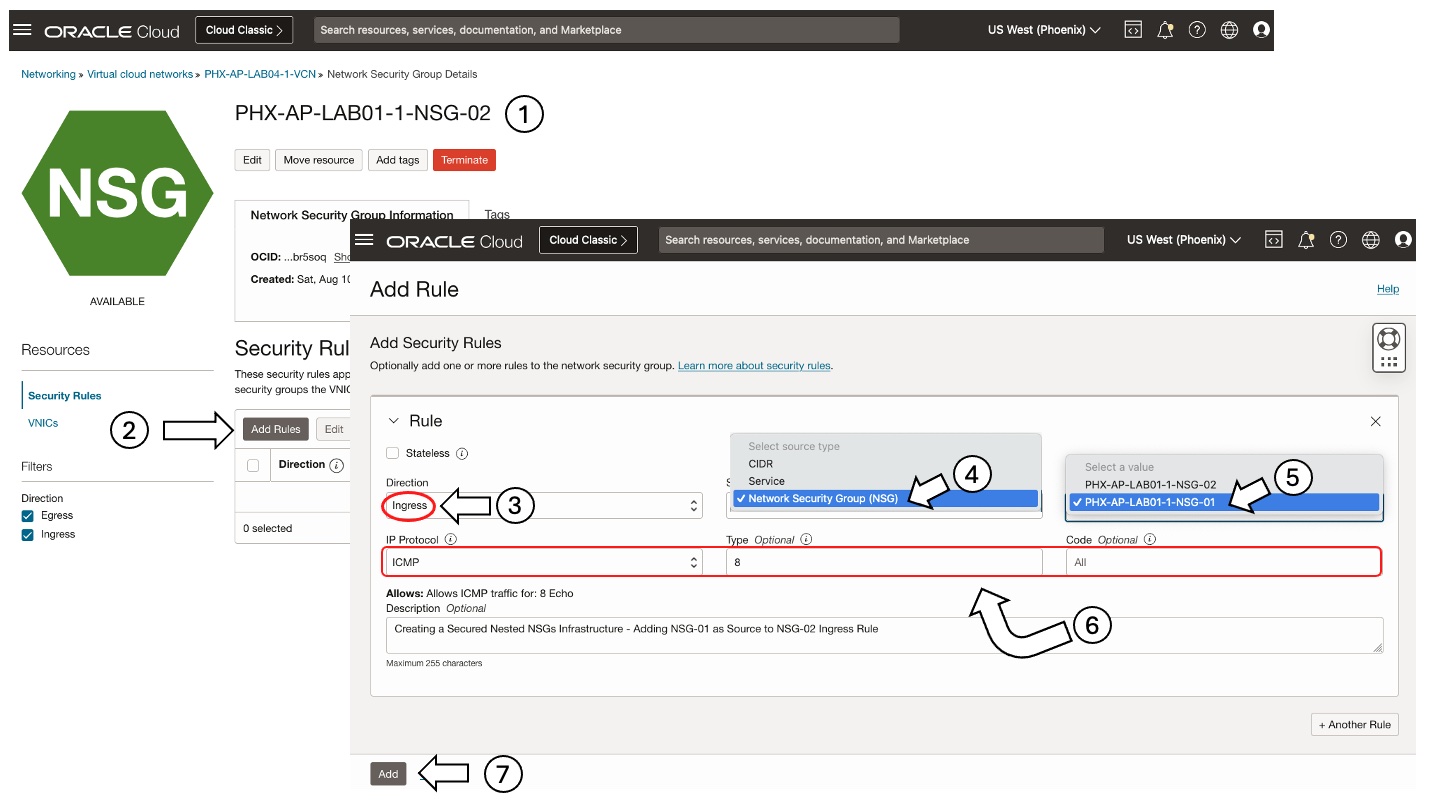Open language globe in NSG details window
1430x801 pixels.
tap(1230, 30)
